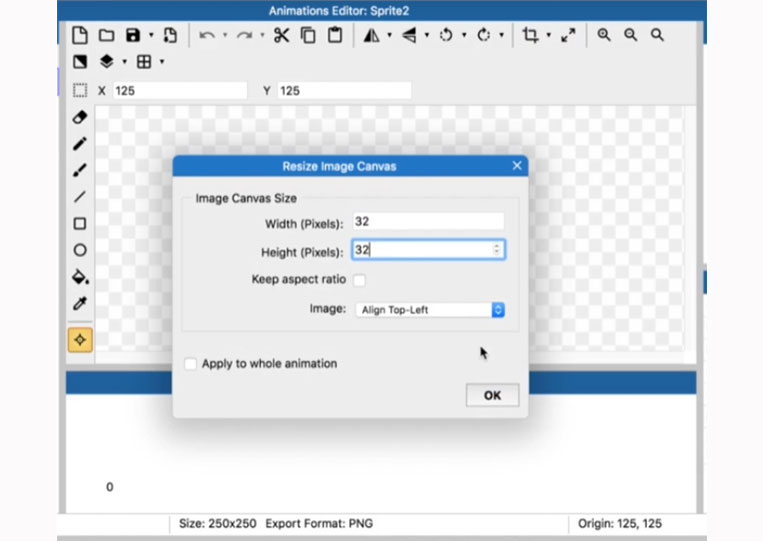The width and height of the screenshot is (763, 541).
Task: Open the Image alignment Align Top-Left dropdown
Action: coord(430,310)
